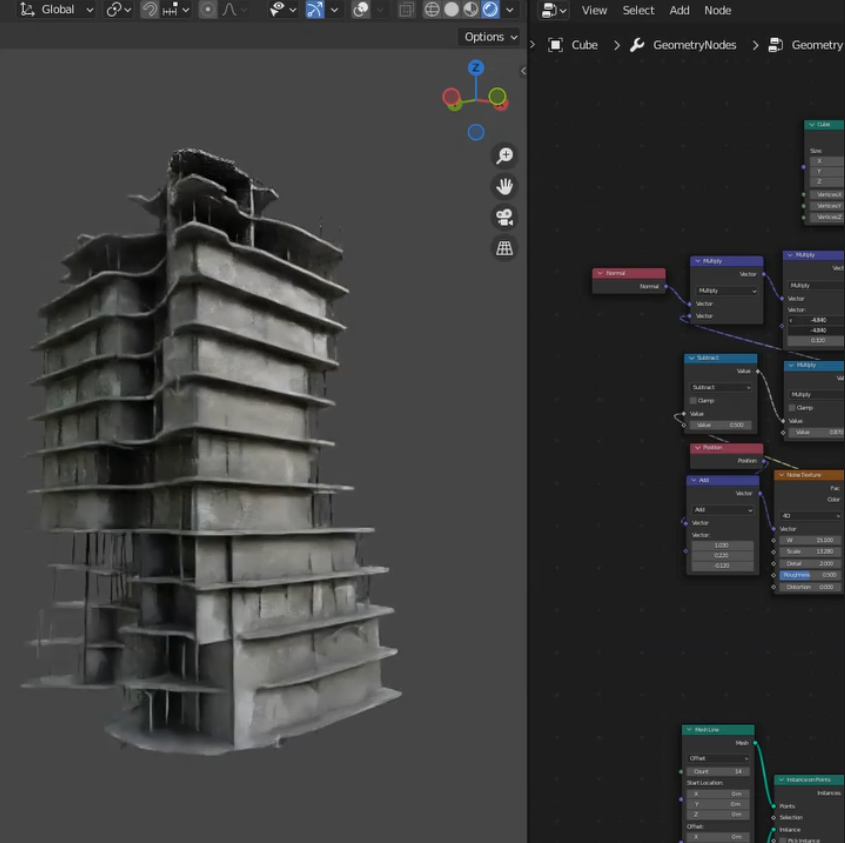Open the Node menu in header
Viewport: 845px width, 843px height.
pos(717,10)
